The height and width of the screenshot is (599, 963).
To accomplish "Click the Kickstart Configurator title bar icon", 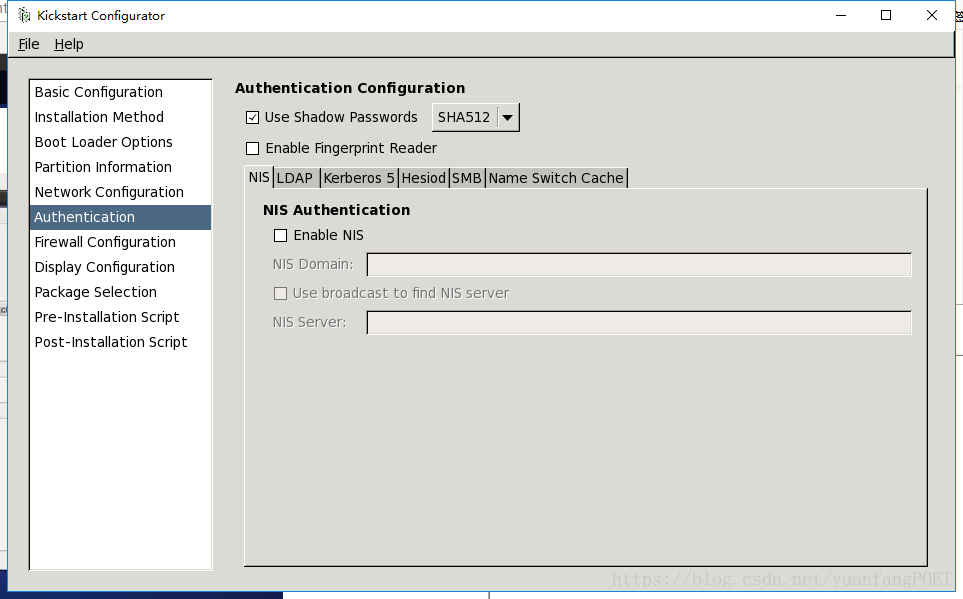I will 24,15.
